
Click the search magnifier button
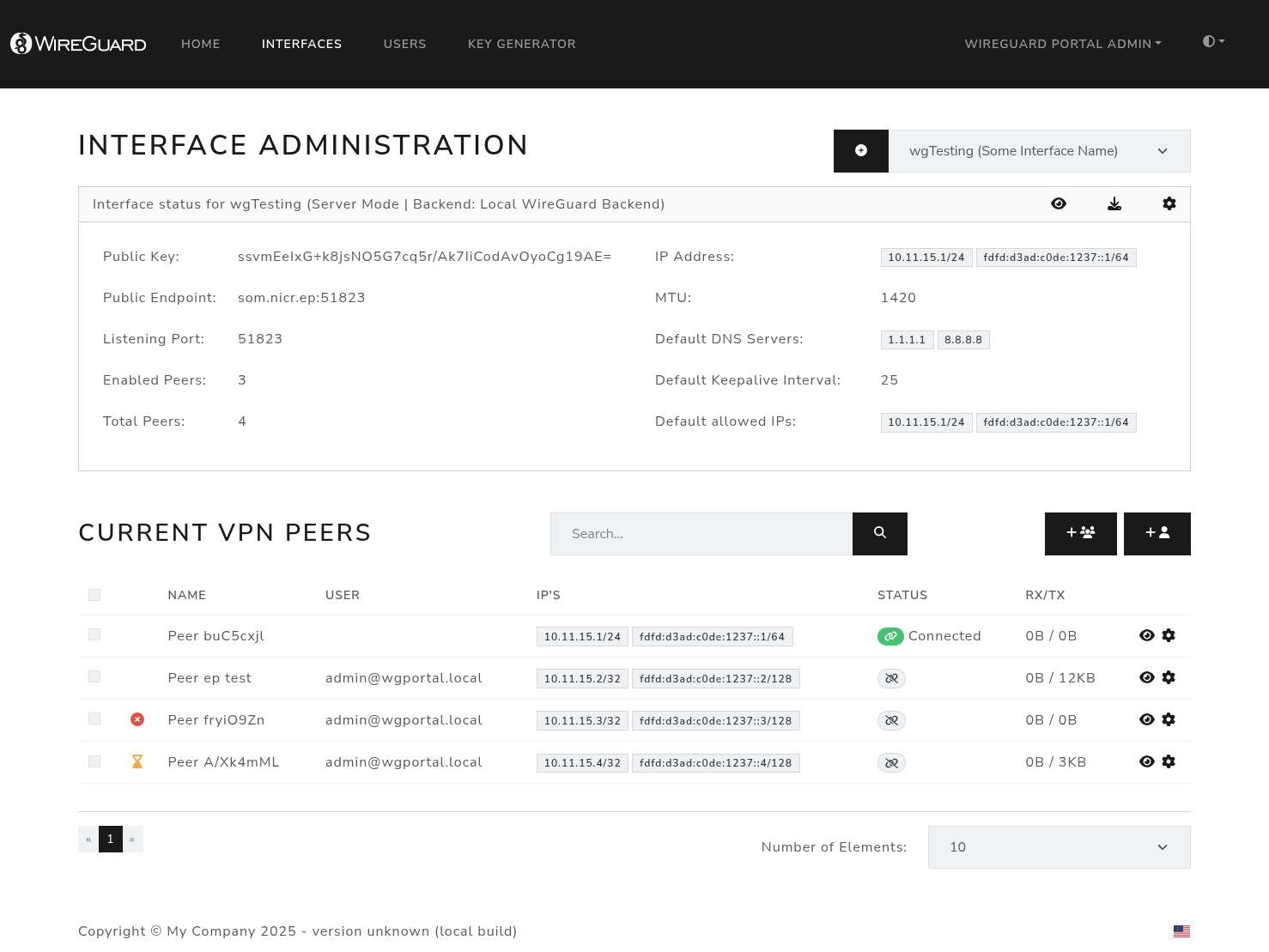tap(879, 534)
